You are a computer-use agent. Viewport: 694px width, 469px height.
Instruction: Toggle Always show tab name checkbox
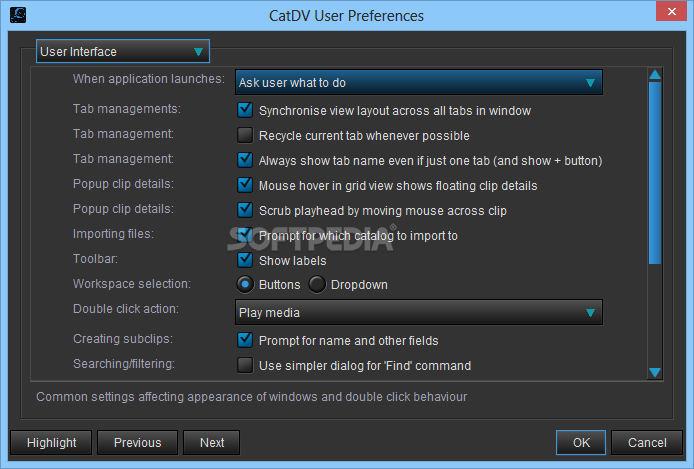click(x=245, y=160)
